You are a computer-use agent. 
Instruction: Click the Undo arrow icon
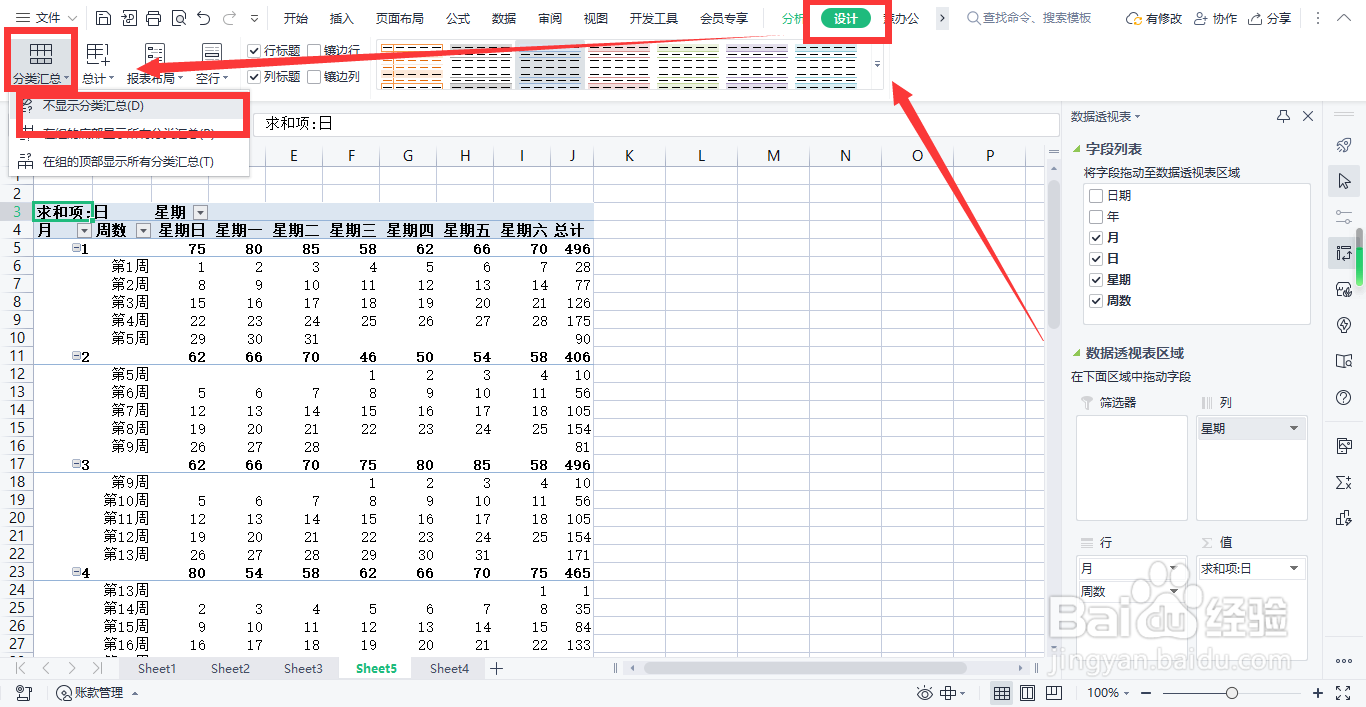(204, 18)
